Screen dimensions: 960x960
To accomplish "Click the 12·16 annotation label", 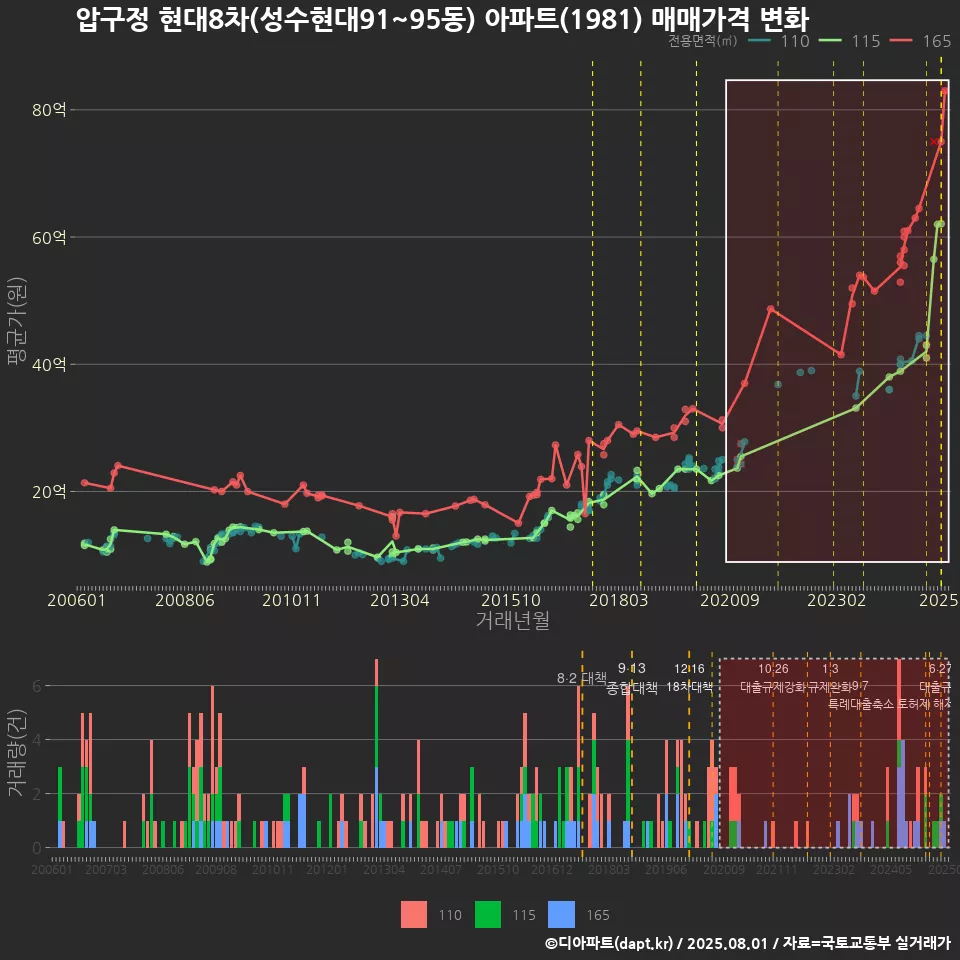I will 689,669.
